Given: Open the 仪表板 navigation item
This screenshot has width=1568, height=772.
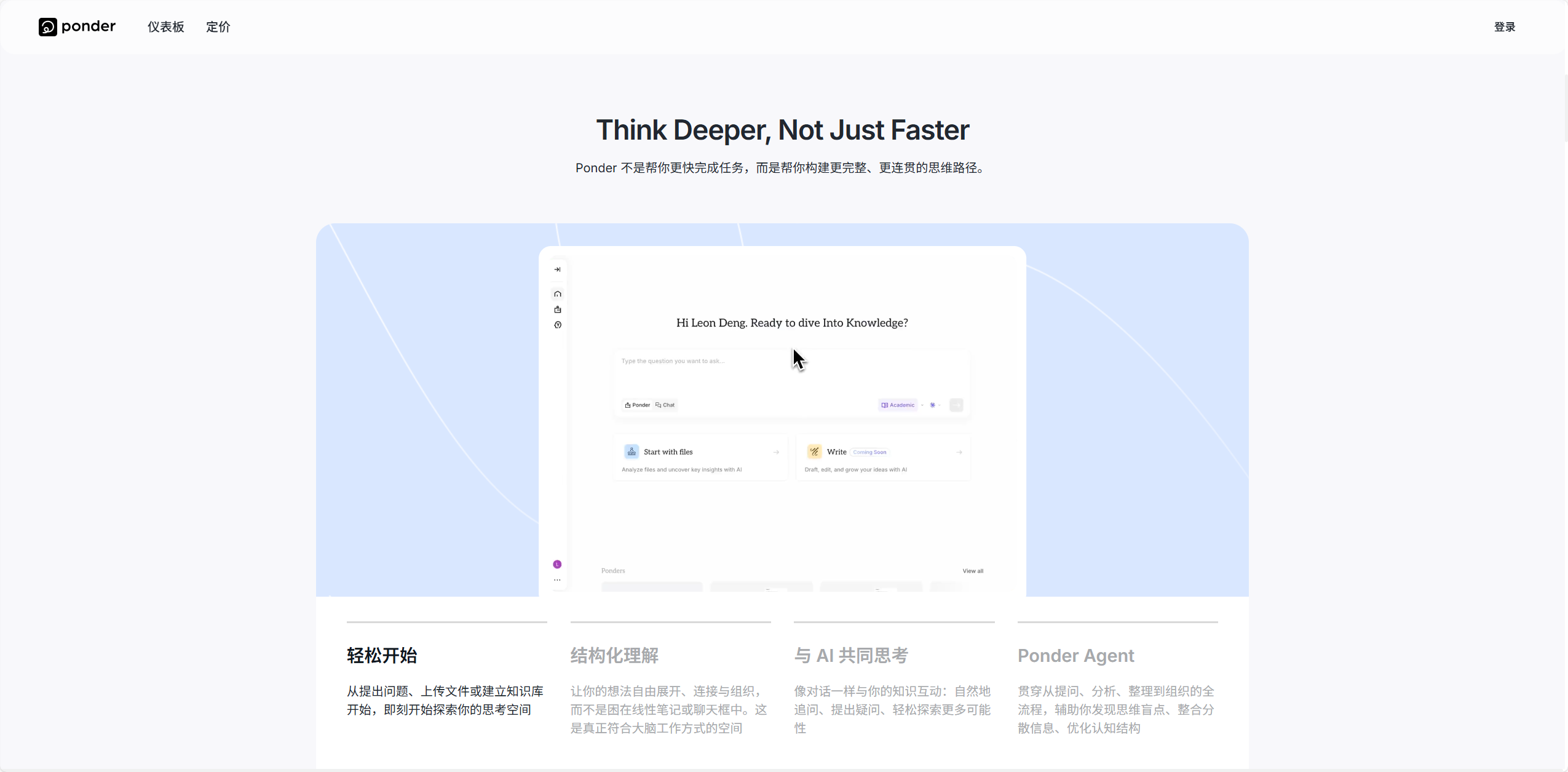Looking at the screenshot, I should 166,26.
